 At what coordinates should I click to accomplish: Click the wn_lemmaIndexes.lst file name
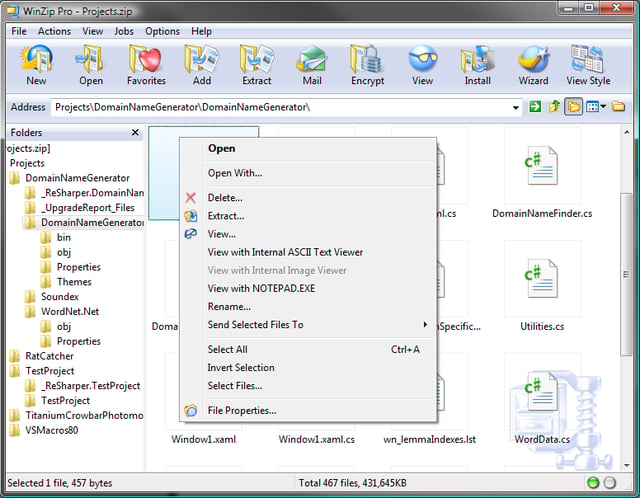pyautogui.click(x=429, y=440)
